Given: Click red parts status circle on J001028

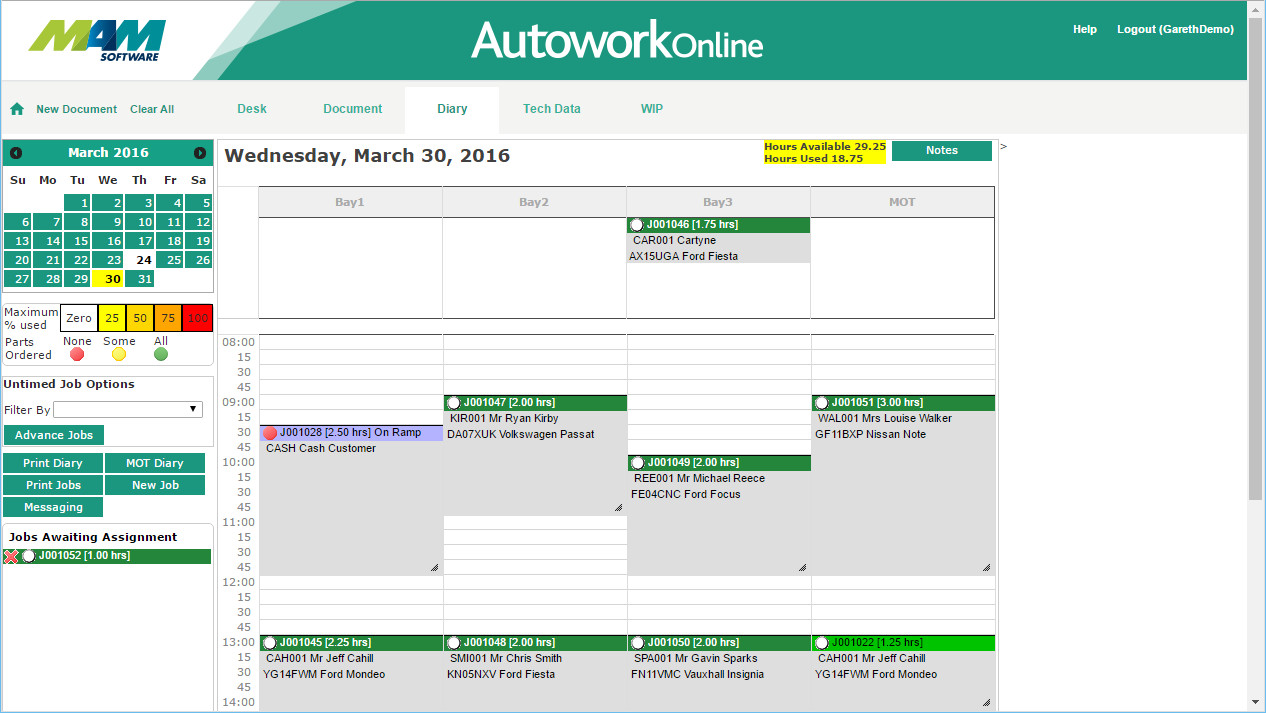Looking at the screenshot, I should pos(270,433).
